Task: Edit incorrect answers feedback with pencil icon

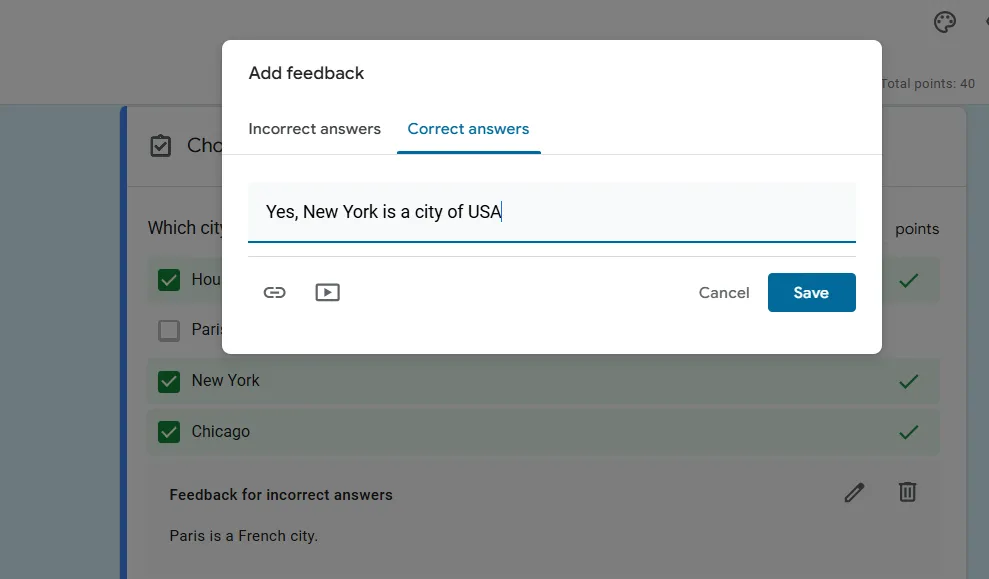Action: tap(854, 492)
